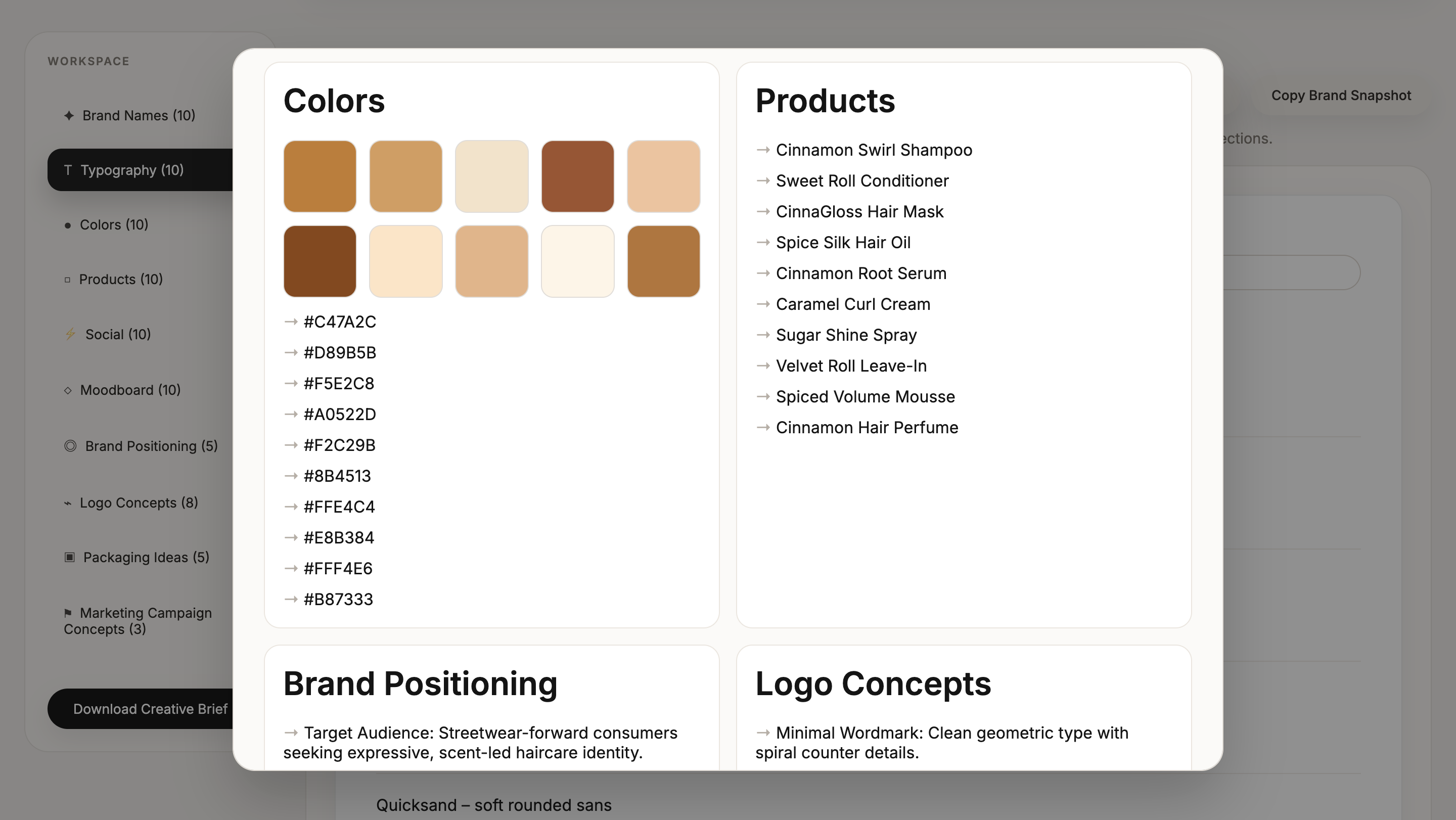Screen dimensions: 1456x820
Task: Expand the arrow next to #C47A2C
Action: click(291, 322)
